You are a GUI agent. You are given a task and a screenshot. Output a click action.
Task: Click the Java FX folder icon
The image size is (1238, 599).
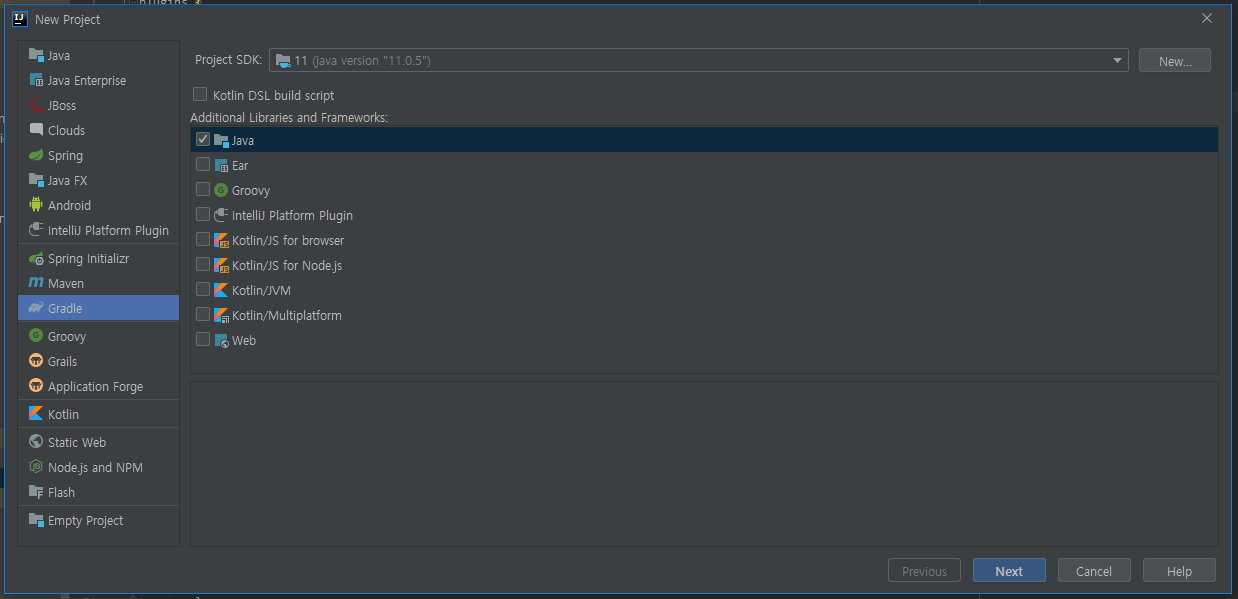(x=36, y=180)
